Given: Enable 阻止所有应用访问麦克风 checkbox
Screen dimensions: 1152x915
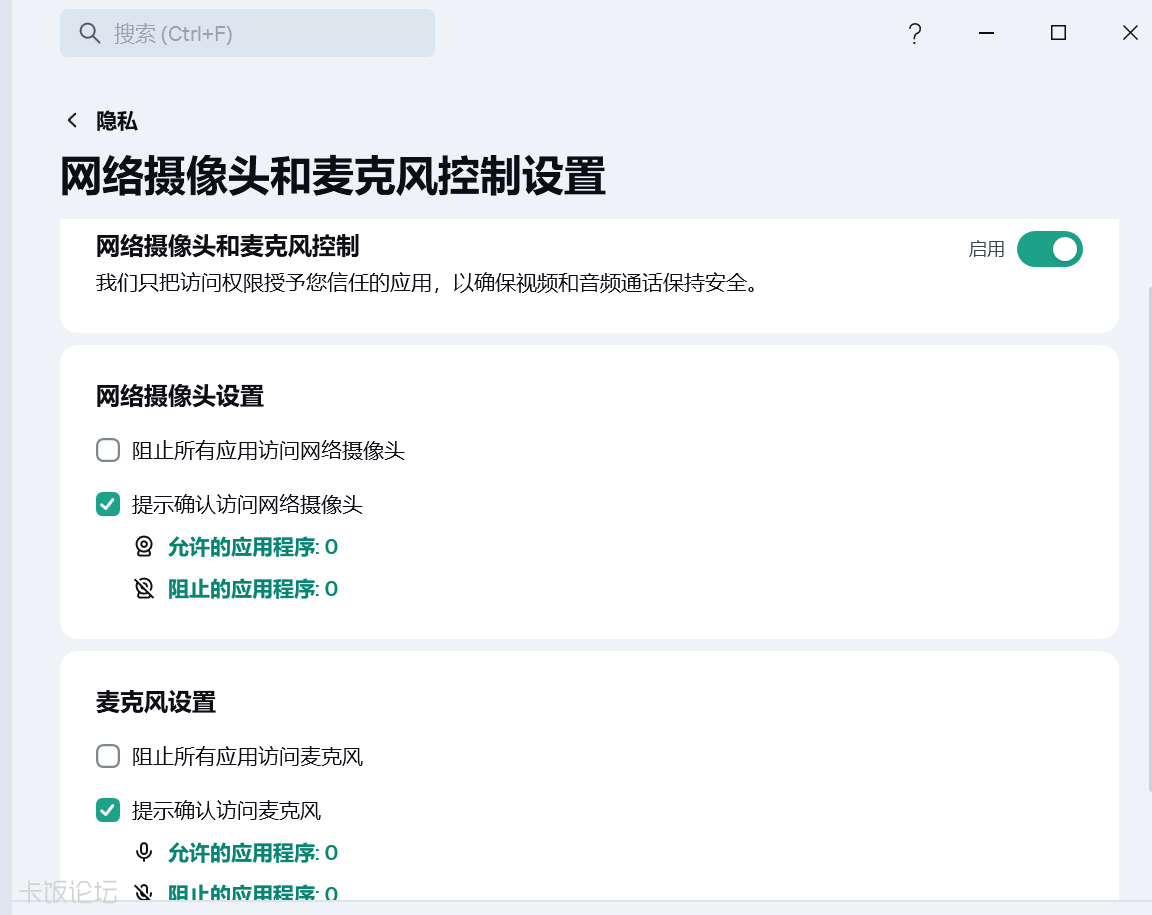Looking at the screenshot, I should click(x=108, y=756).
